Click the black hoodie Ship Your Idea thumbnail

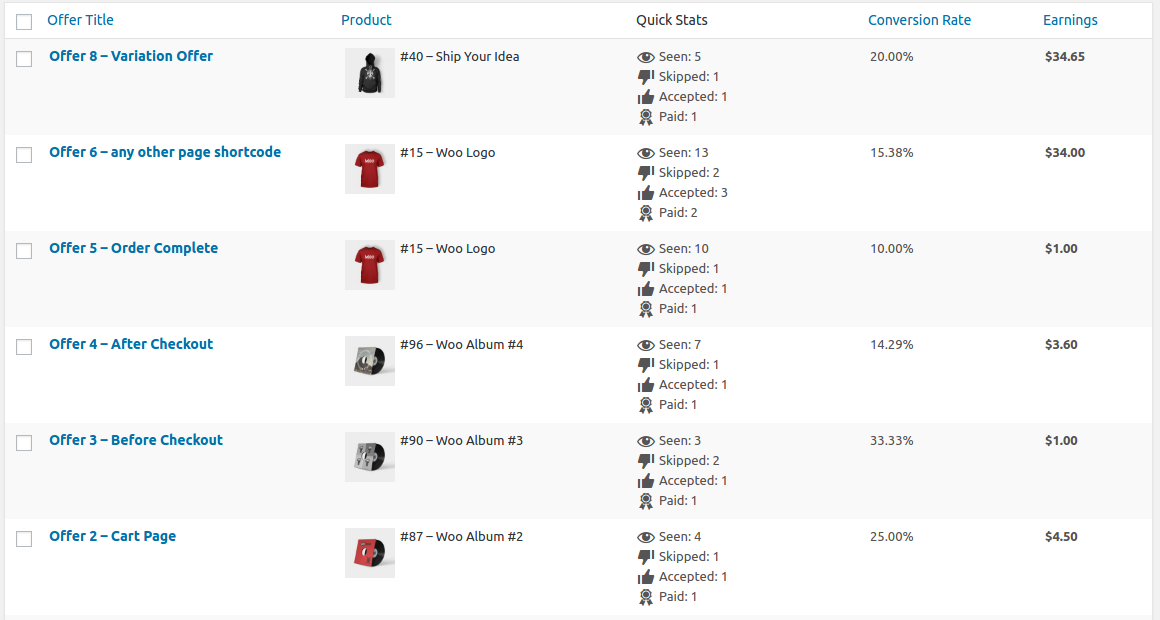[x=370, y=73]
